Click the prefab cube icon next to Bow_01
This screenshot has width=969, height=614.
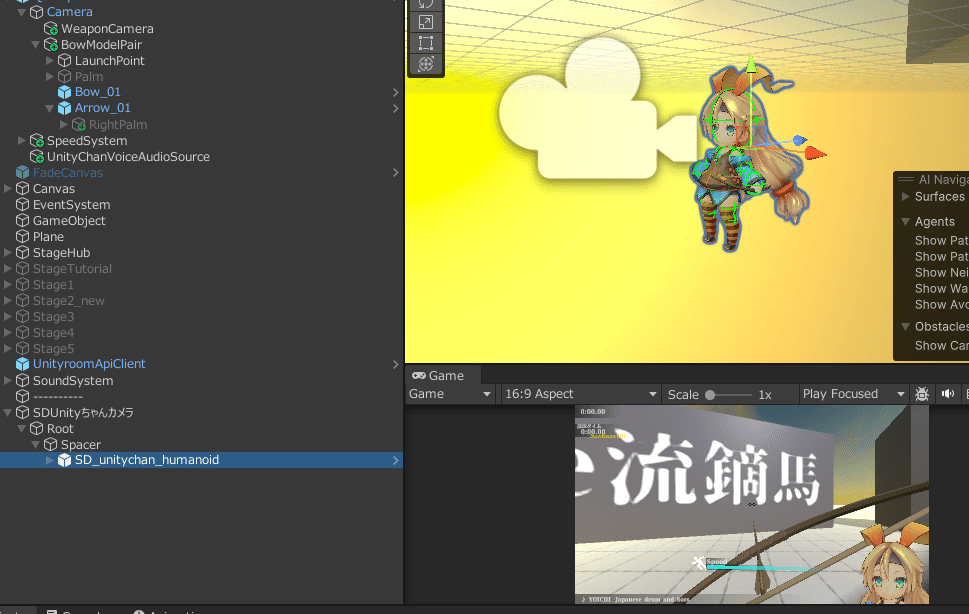tap(62, 91)
